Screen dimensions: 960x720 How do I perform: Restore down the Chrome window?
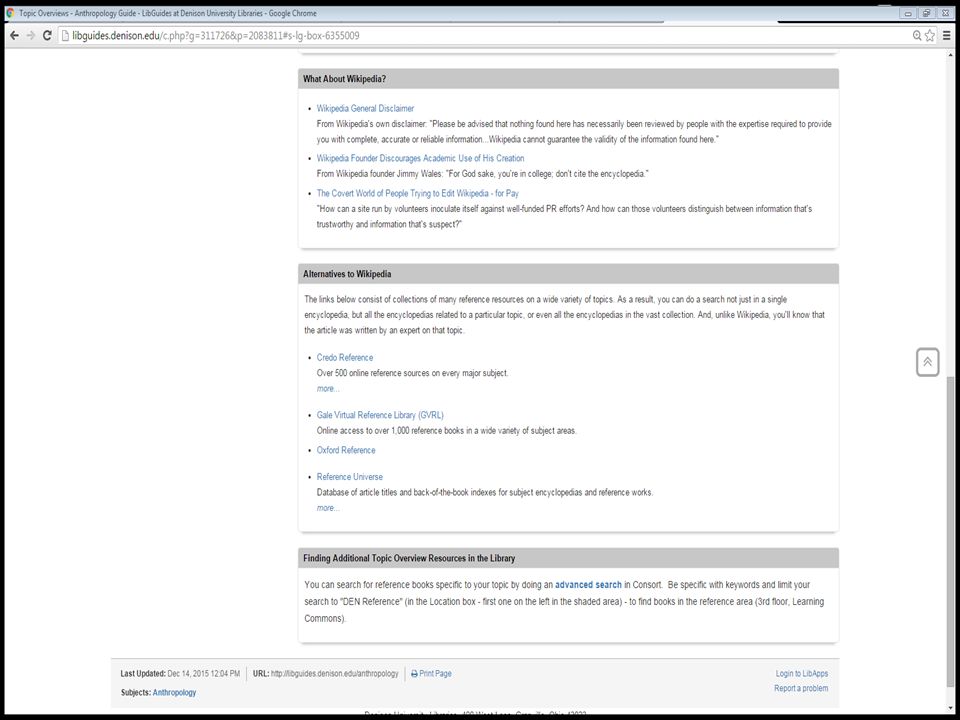tap(927, 13)
